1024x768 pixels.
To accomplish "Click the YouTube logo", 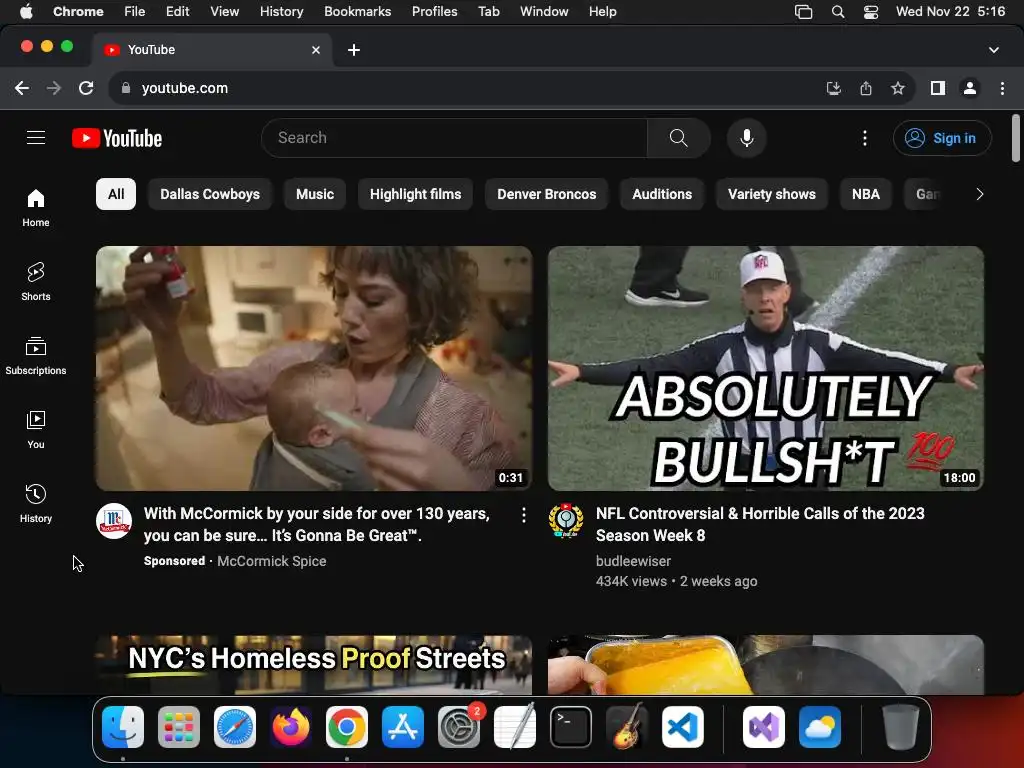I will pos(117,138).
